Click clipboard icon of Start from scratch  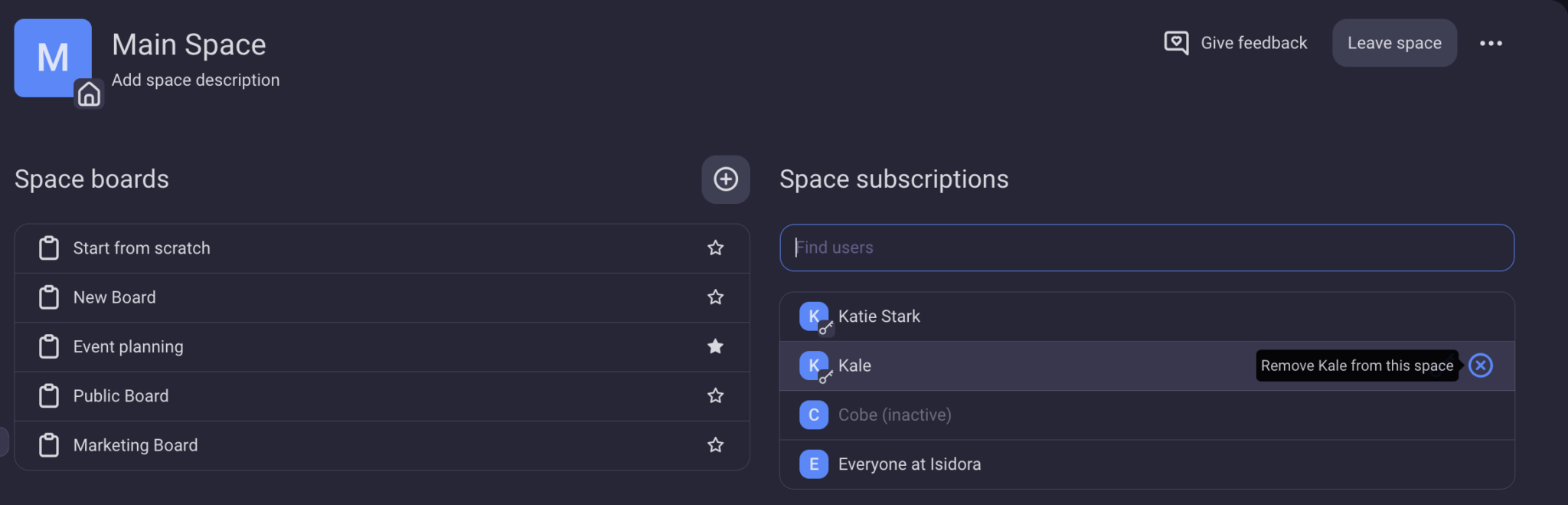tap(49, 248)
